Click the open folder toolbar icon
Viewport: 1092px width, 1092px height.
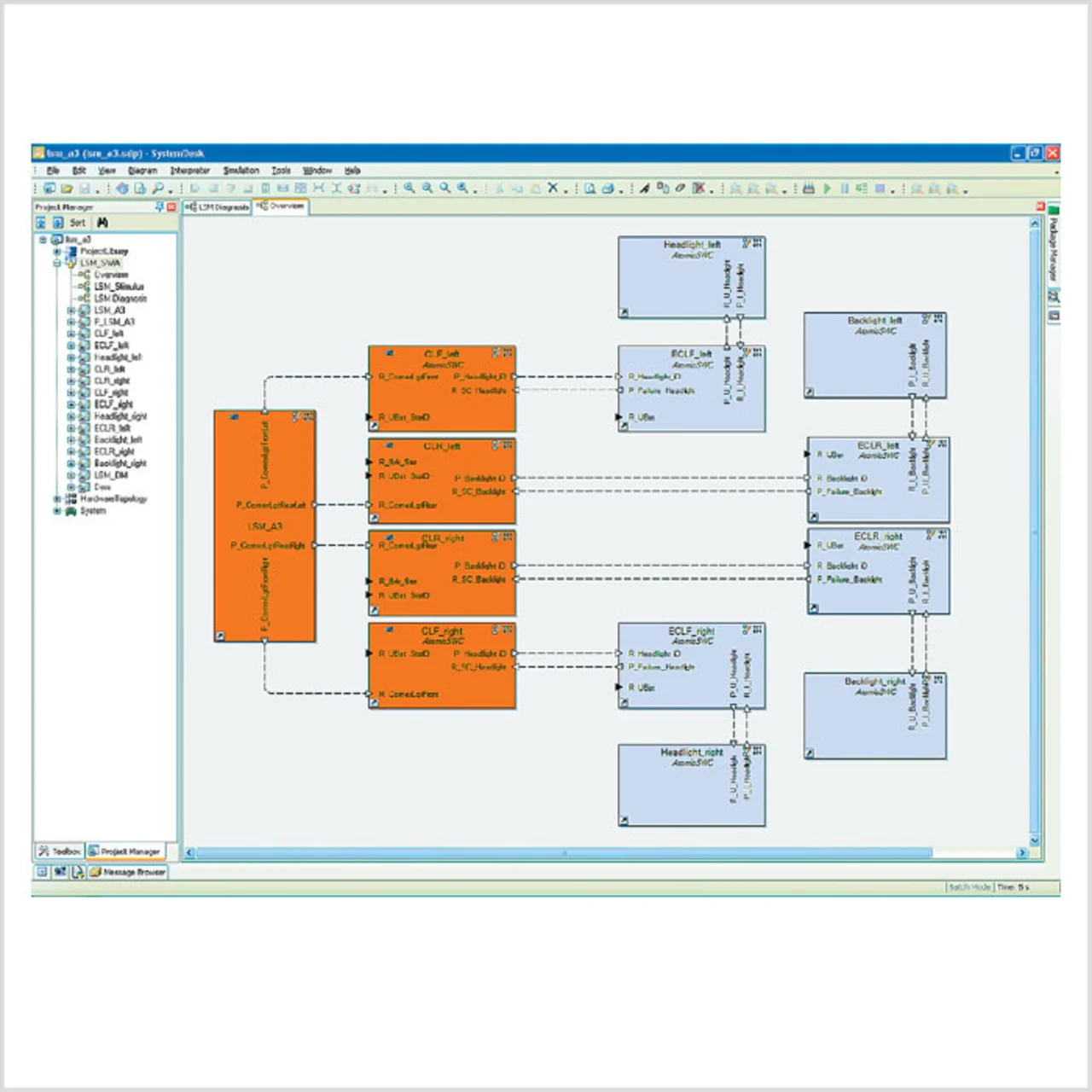point(67,189)
